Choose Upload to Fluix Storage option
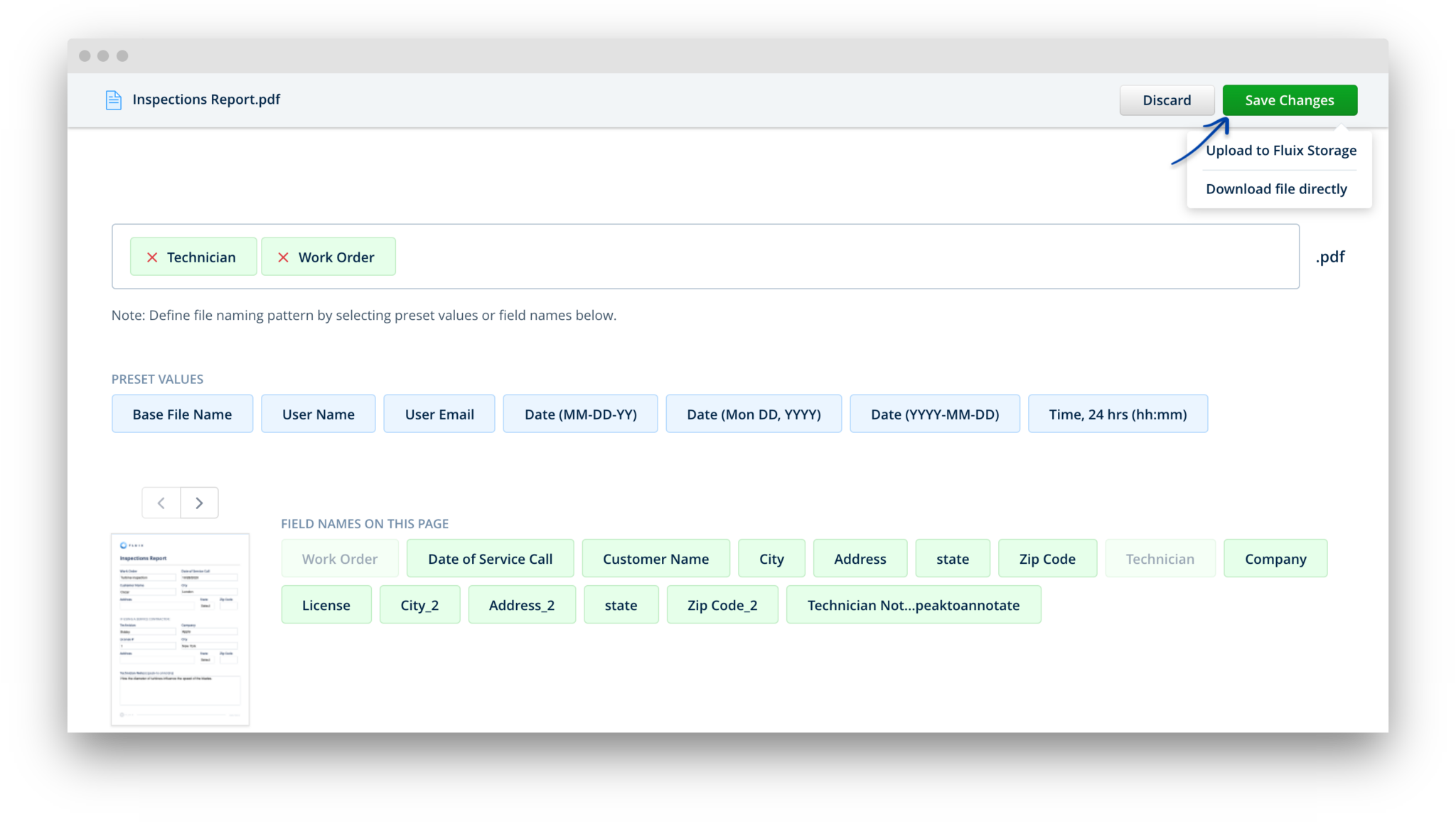 point(1280,150)
